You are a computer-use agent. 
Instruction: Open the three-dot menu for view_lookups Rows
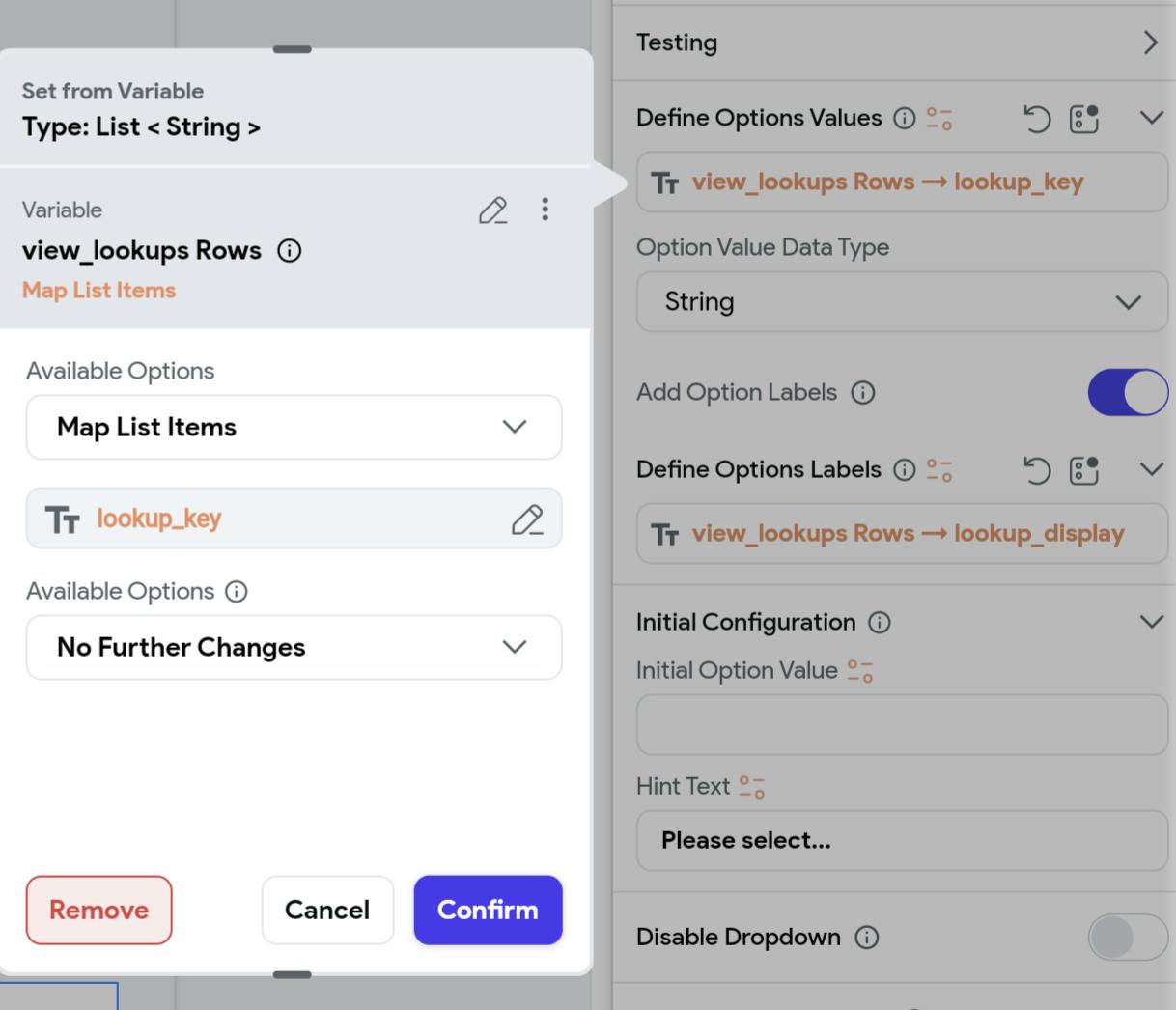pos(546,210)
